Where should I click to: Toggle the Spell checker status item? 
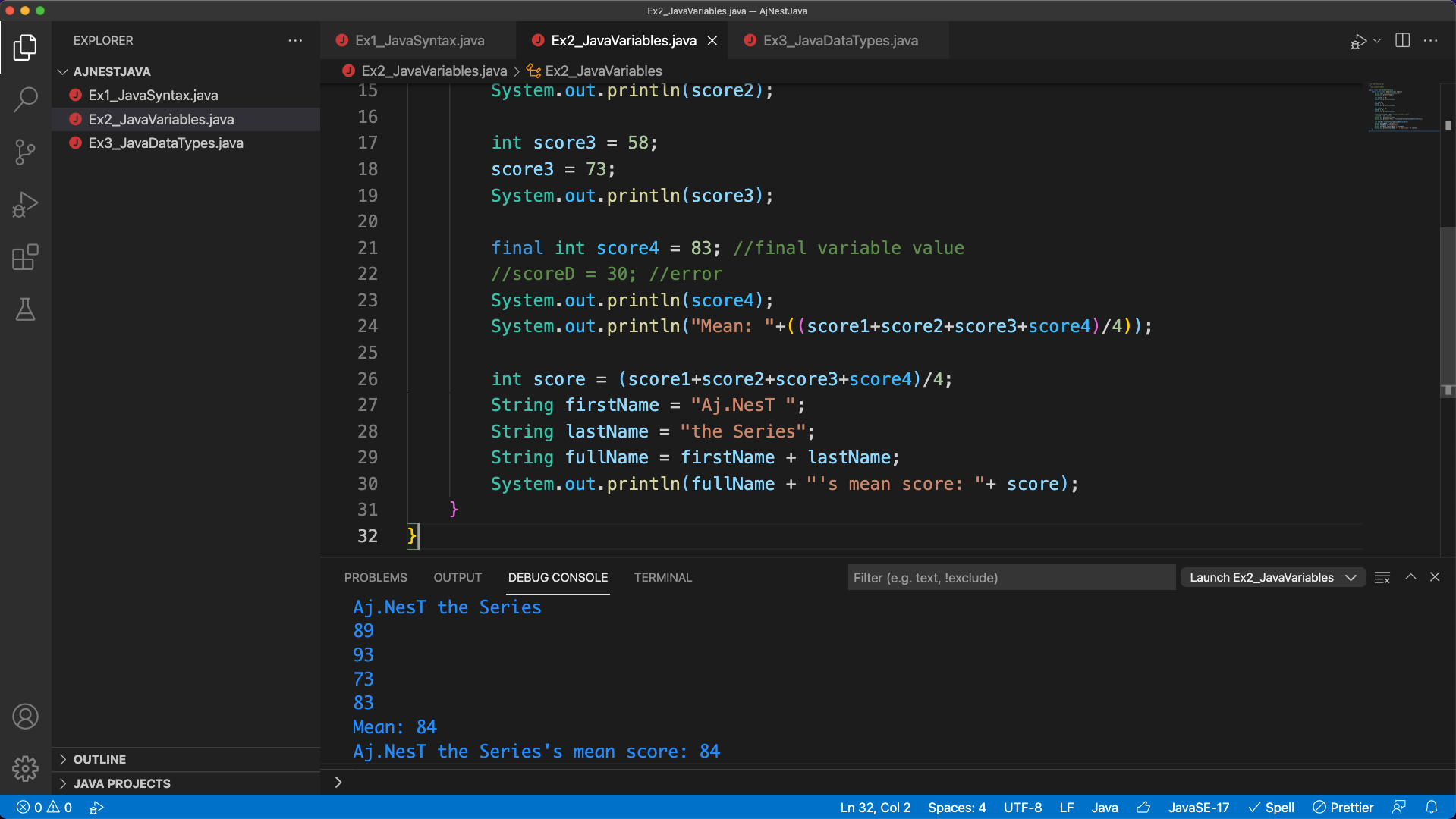click(x=1272, y=808)
